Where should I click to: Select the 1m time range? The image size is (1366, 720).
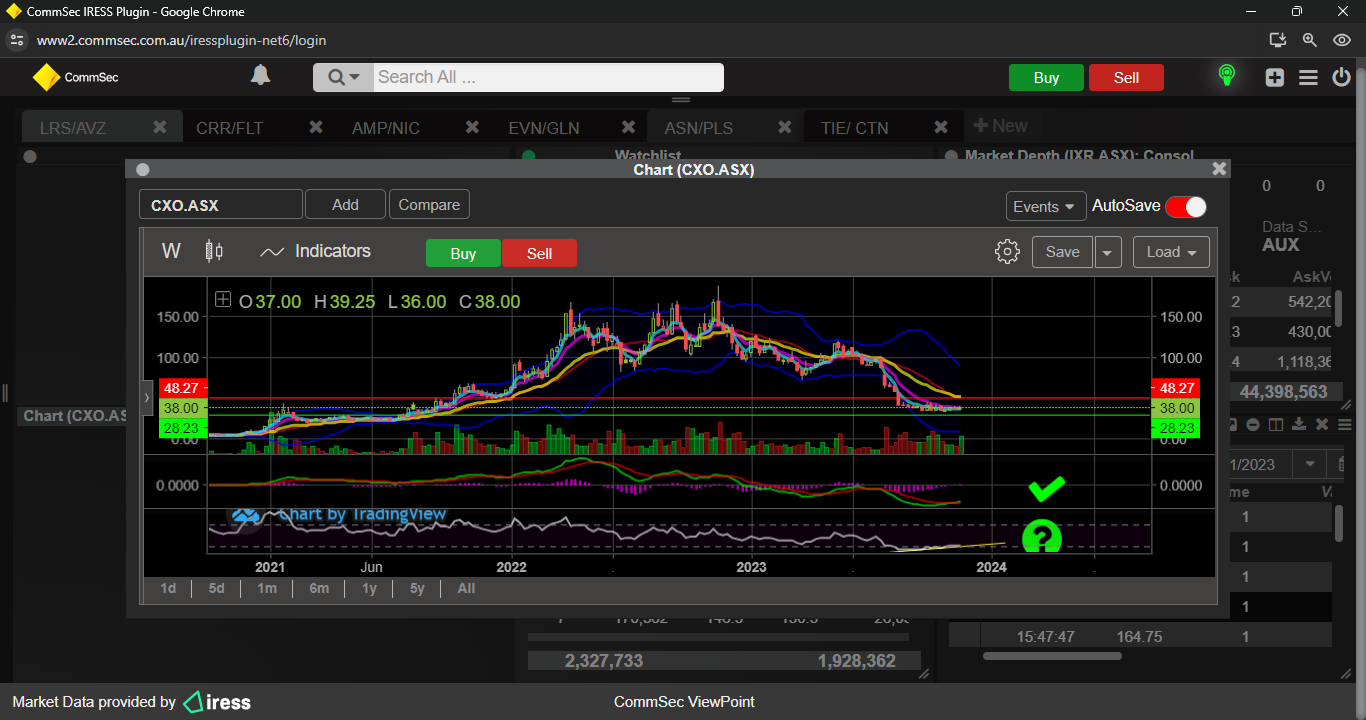(266, 588)
